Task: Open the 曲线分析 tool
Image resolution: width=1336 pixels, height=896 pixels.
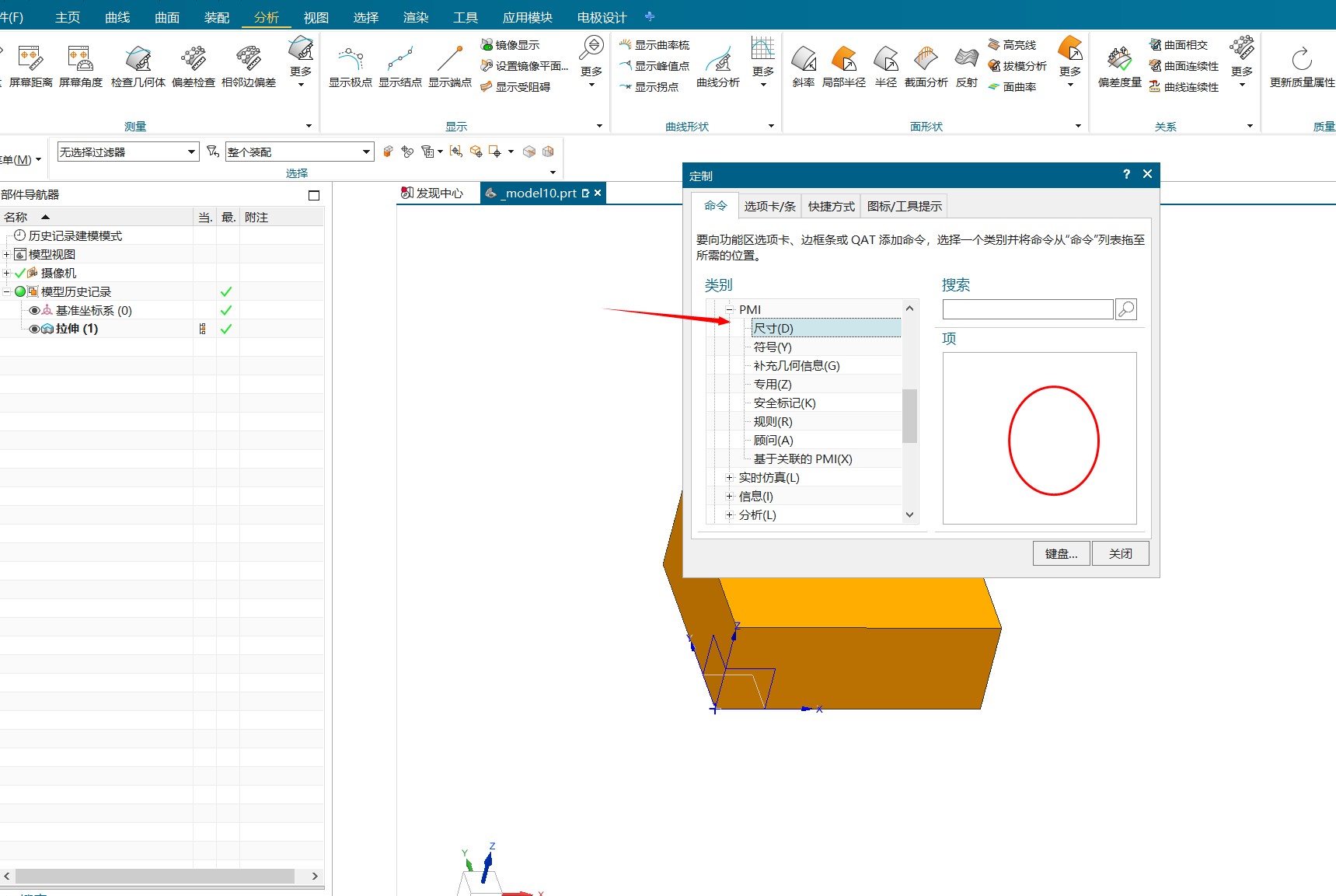Action: coord(718,66)
